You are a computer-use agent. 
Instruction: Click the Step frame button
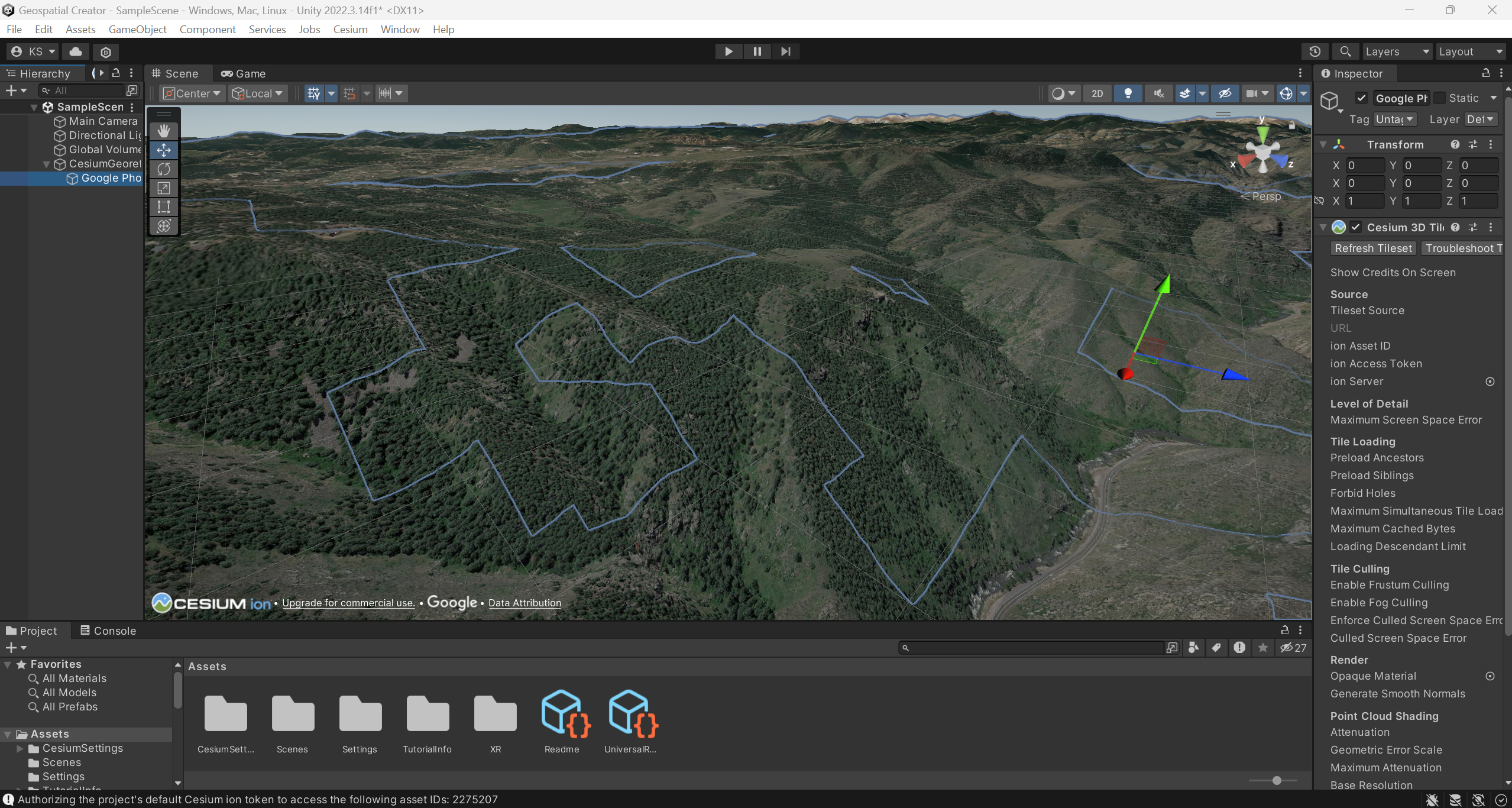(x=785, y=51)
